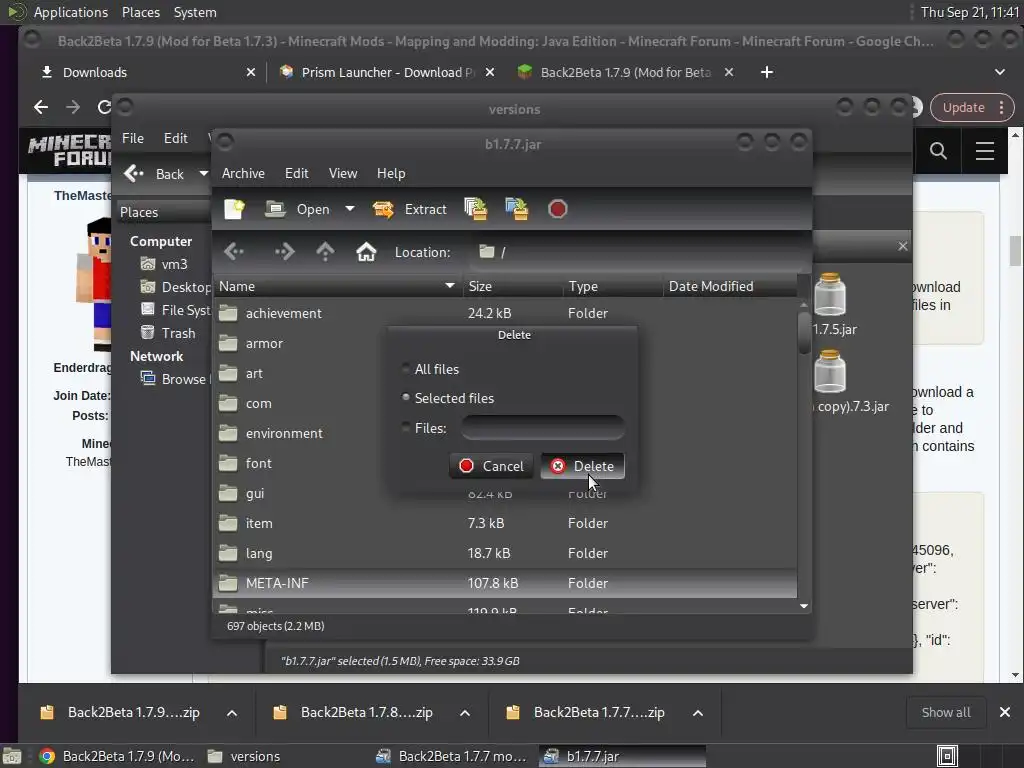Click the Back button in versions window
This screenshot has width=1024, height=768.
click(x=155, y=174)
